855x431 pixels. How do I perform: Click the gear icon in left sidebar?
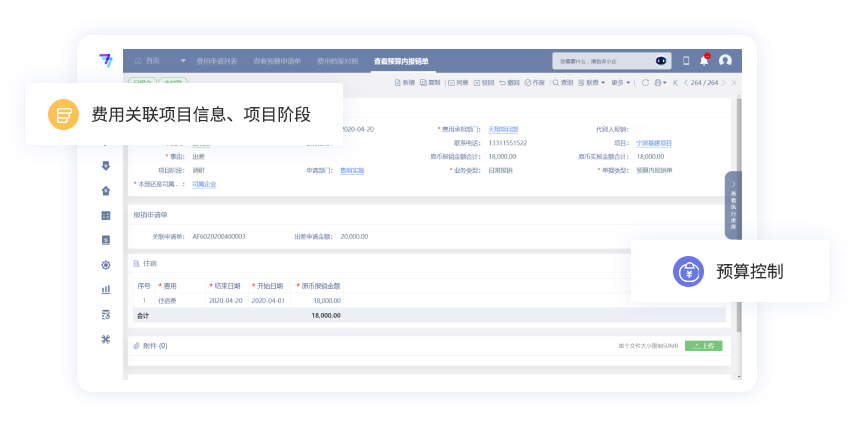pos(106,265)
